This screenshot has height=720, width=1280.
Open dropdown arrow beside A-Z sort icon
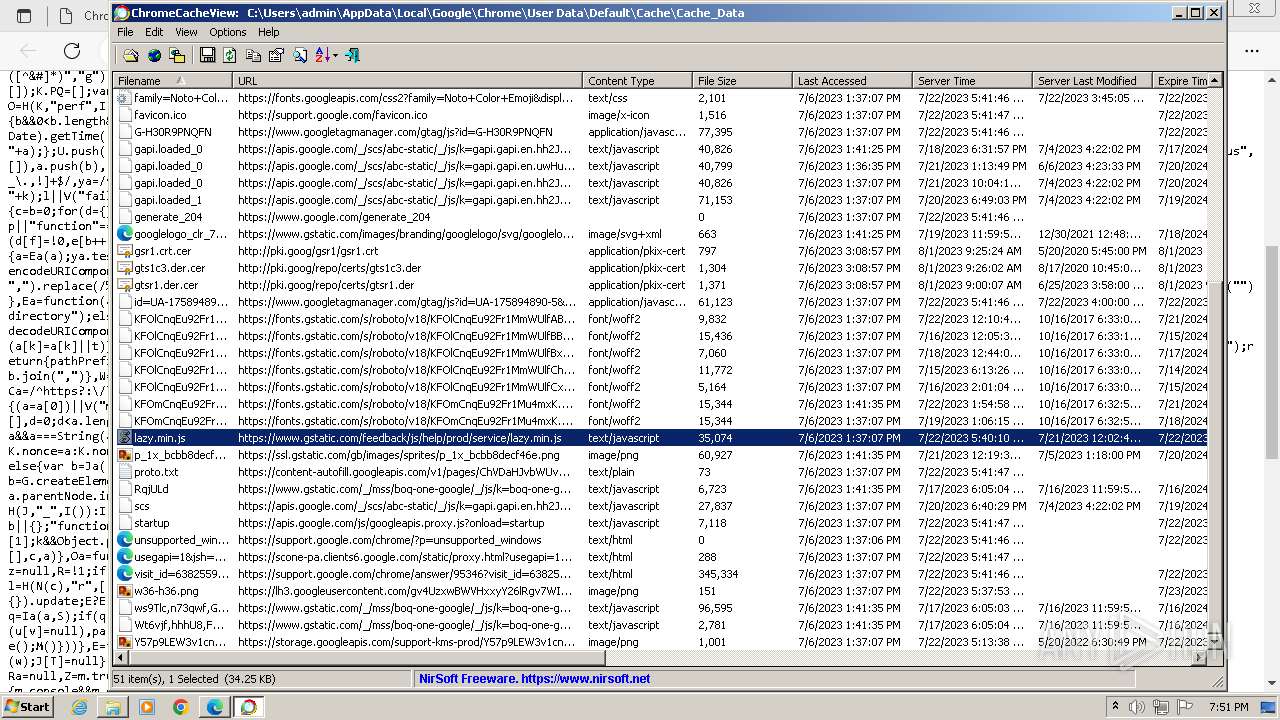[x=335, y=56]
